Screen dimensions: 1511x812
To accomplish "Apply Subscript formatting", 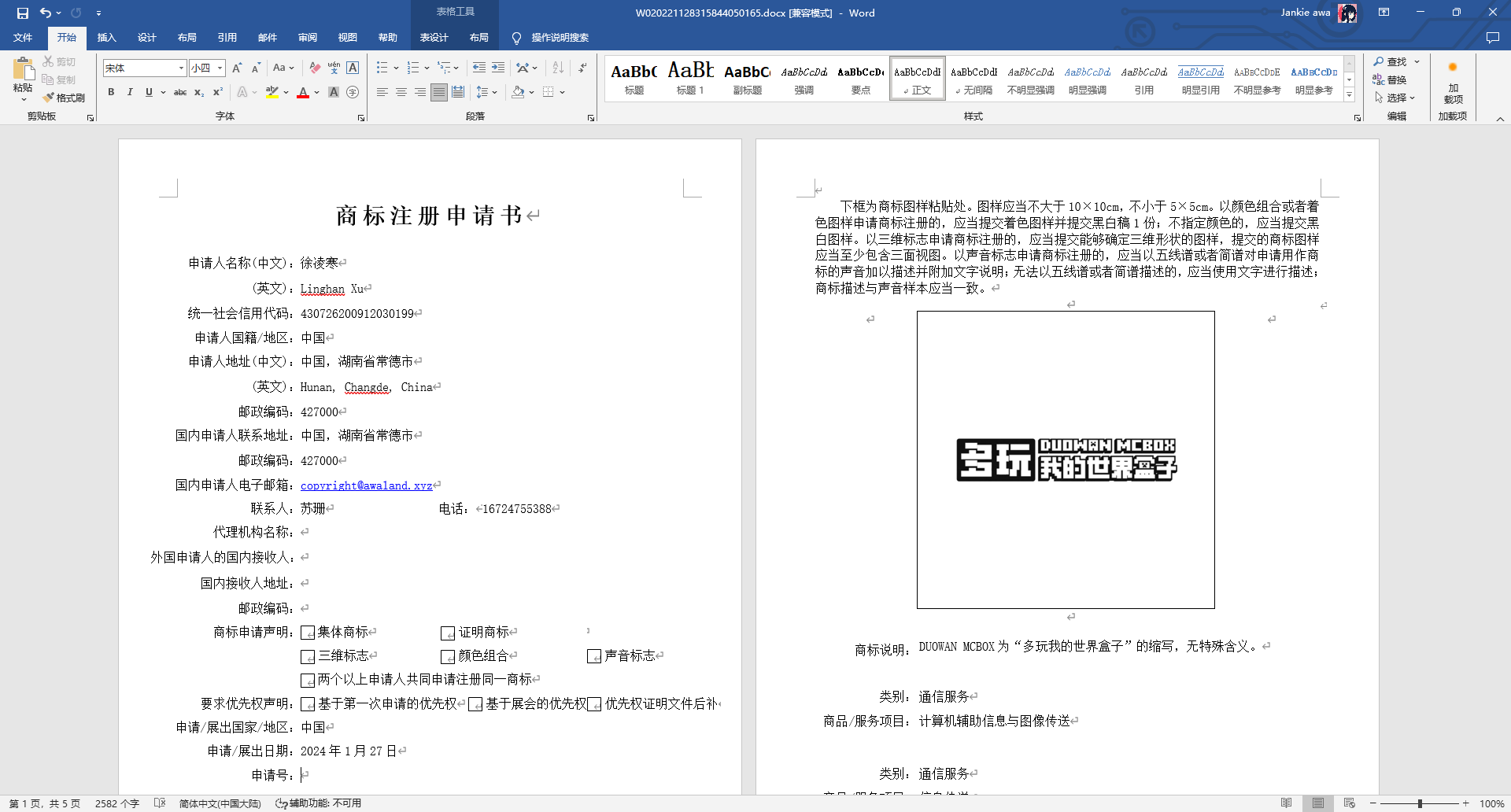I will (x=199, y=92).
